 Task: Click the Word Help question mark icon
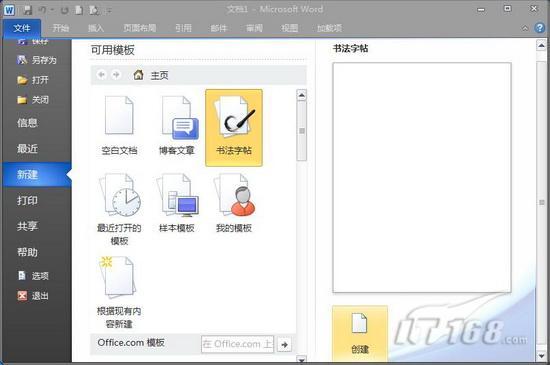(x=540, y=28)
